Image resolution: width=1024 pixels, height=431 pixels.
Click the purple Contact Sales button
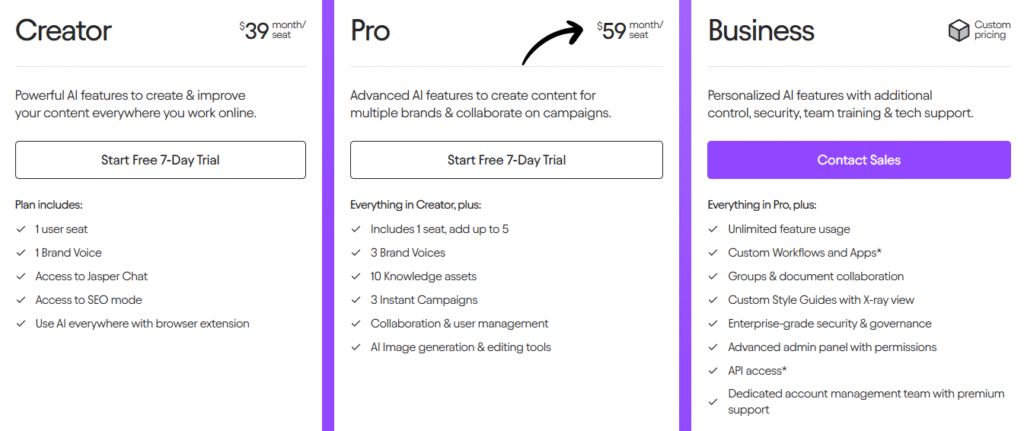(859, 160)
